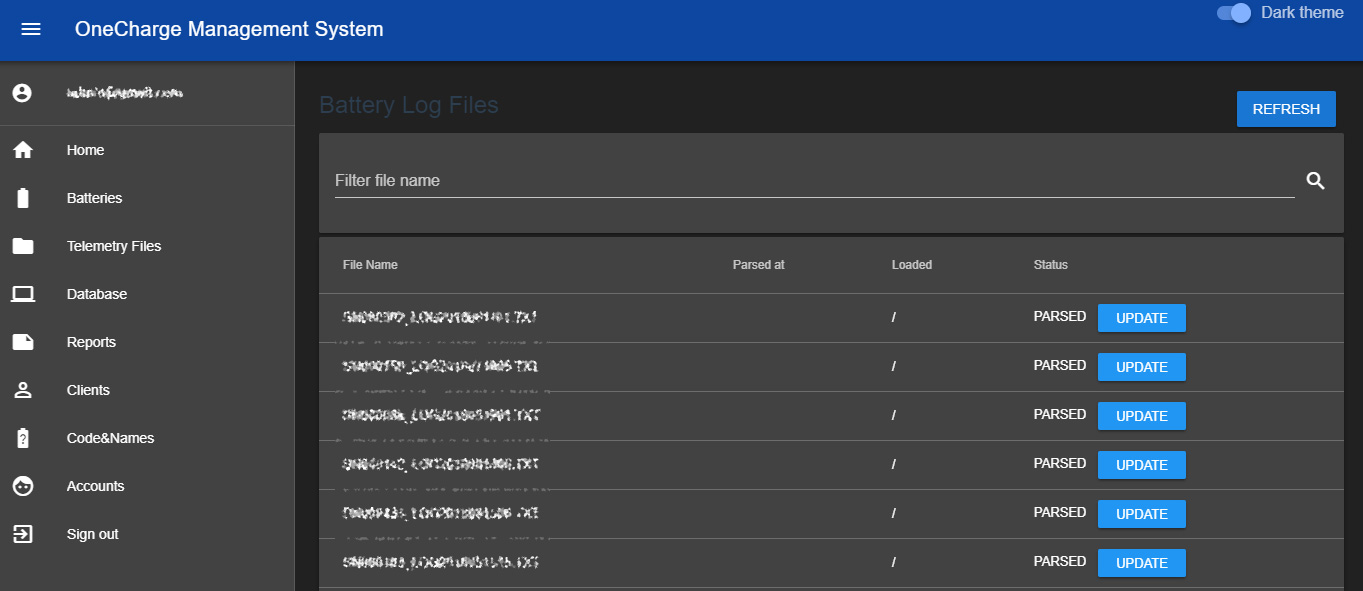Click the REFRESH button

(x=1286, y=109)
